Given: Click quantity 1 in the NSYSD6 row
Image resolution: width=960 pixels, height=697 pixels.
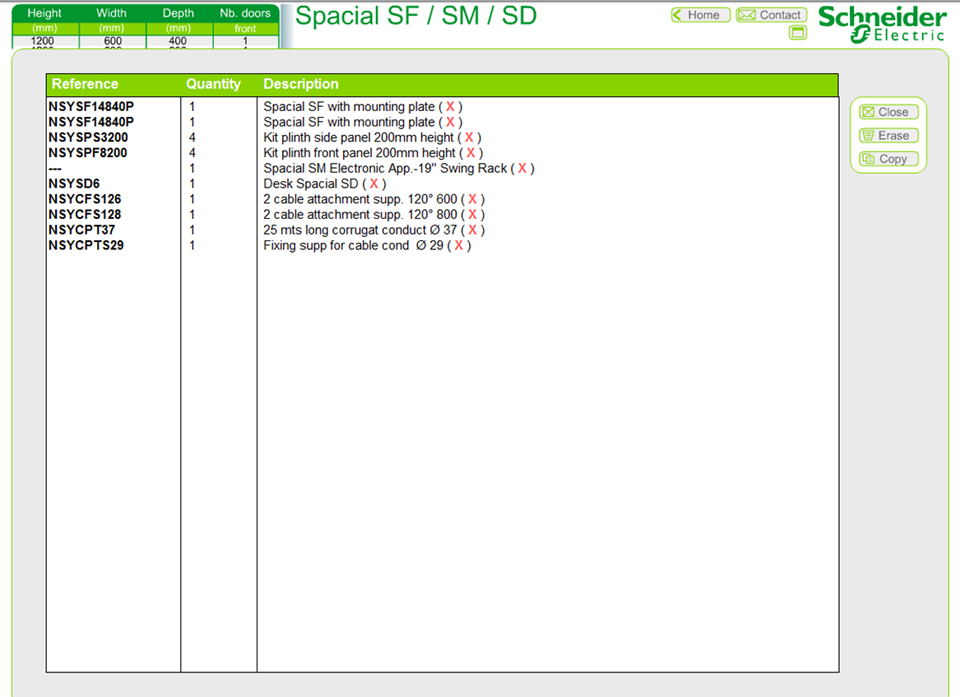Looking at the screenshot, I should point(192,184).
